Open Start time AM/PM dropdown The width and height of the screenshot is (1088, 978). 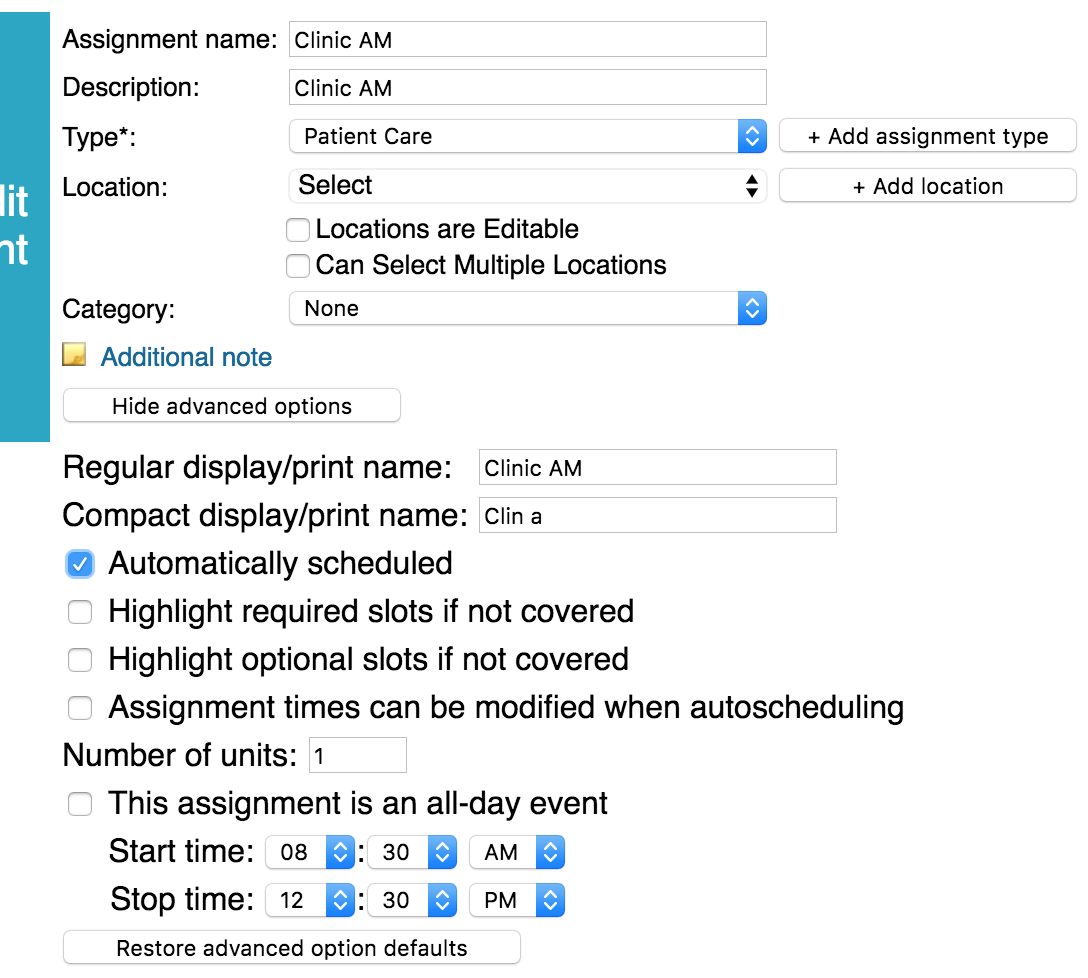coord(517,852)
